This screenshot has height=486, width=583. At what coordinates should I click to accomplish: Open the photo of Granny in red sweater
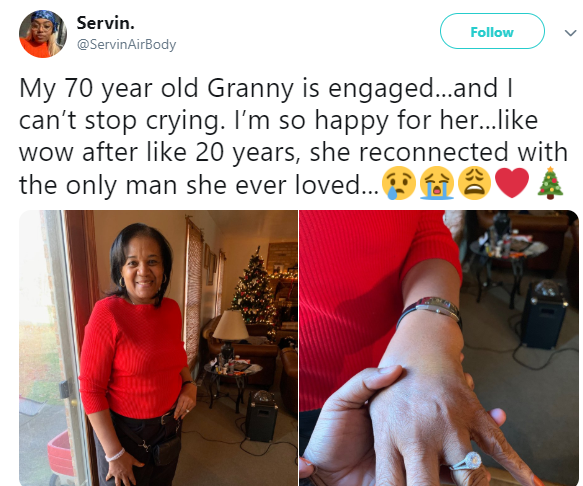click(x=158, y=348)
